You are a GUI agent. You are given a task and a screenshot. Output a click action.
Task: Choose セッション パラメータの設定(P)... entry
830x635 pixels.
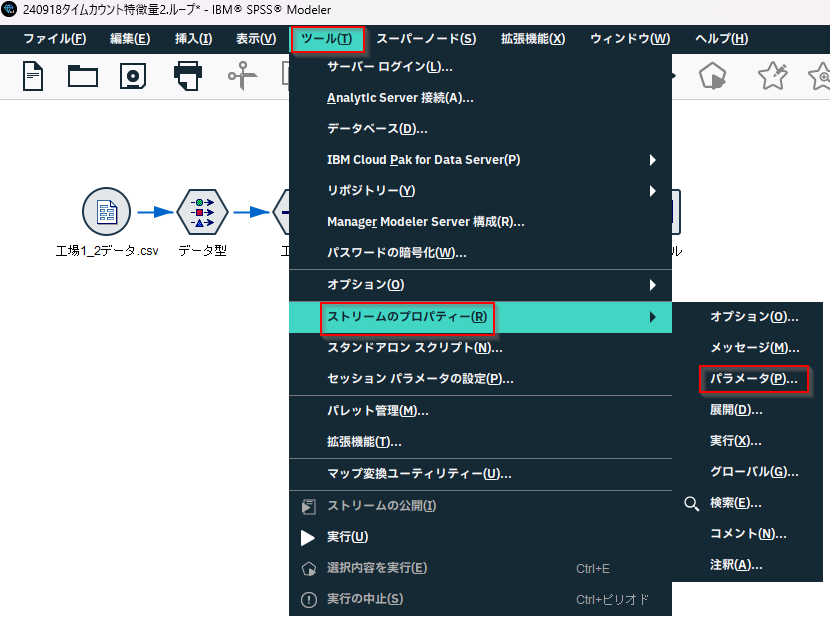point(480,379)
